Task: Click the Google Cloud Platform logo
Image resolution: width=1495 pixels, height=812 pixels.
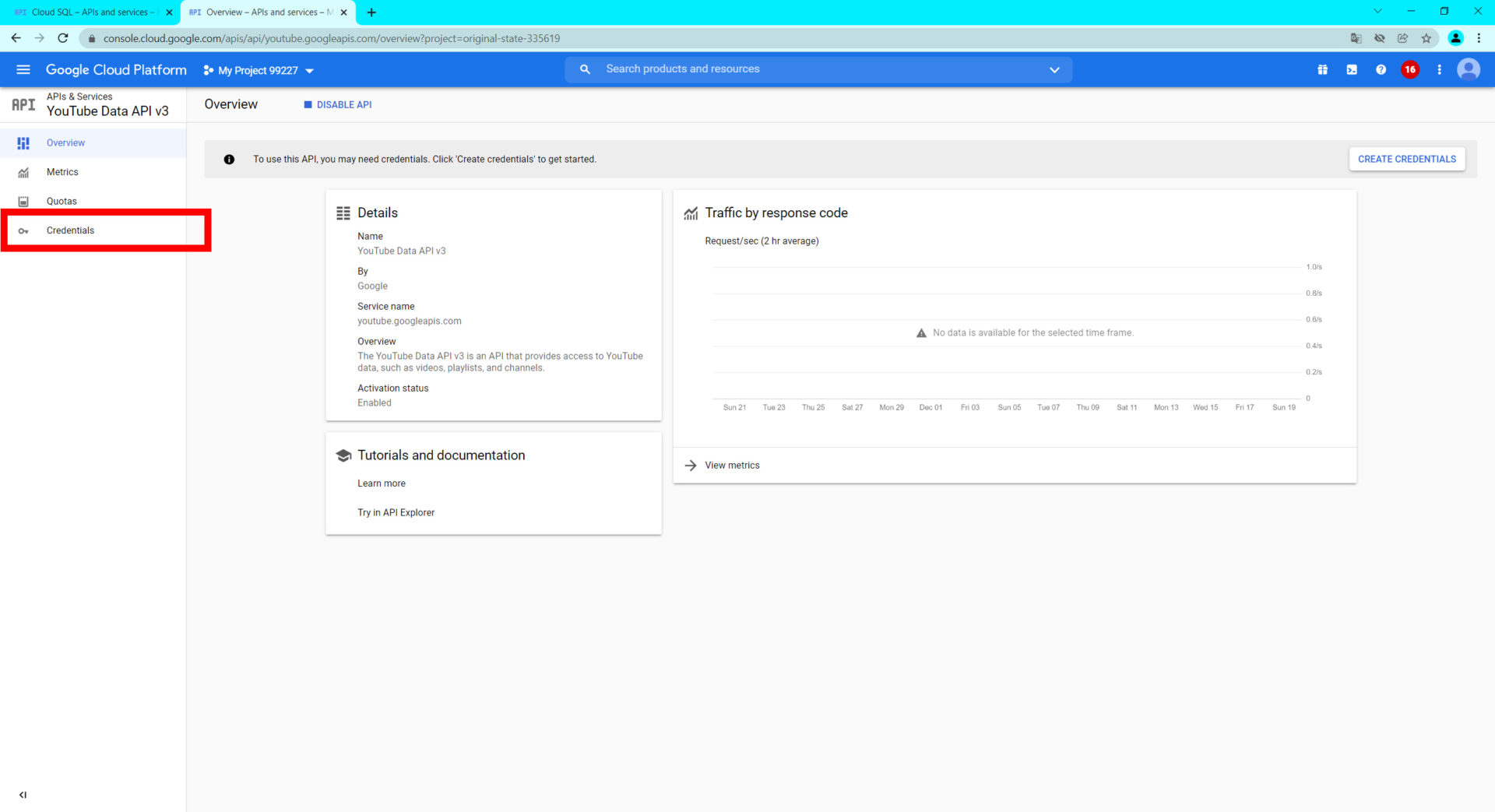Action: click(x=116, y=70)
